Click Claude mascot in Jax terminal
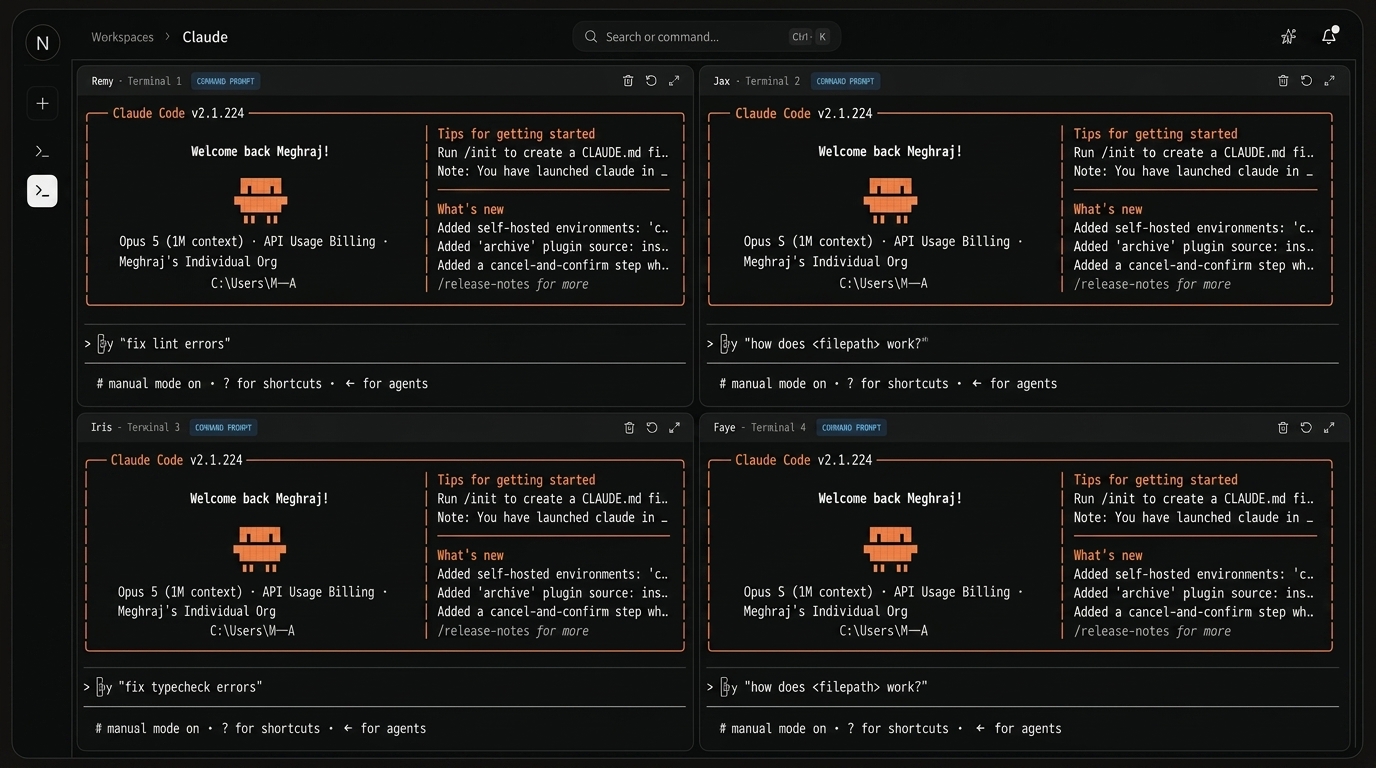This screenshot has height=768, width=1376. [x=890, y=201]
